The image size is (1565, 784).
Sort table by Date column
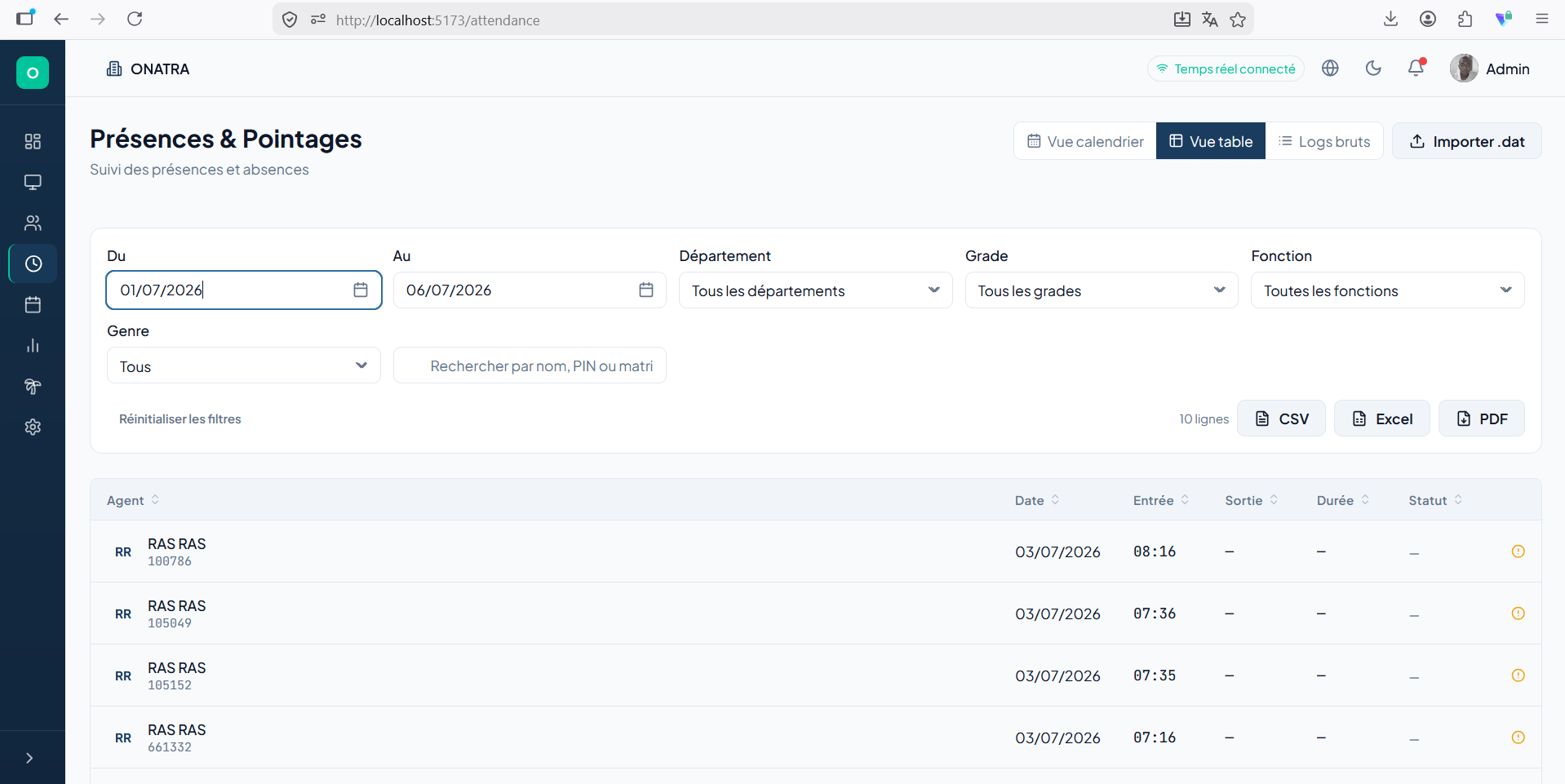[1037, 500]
